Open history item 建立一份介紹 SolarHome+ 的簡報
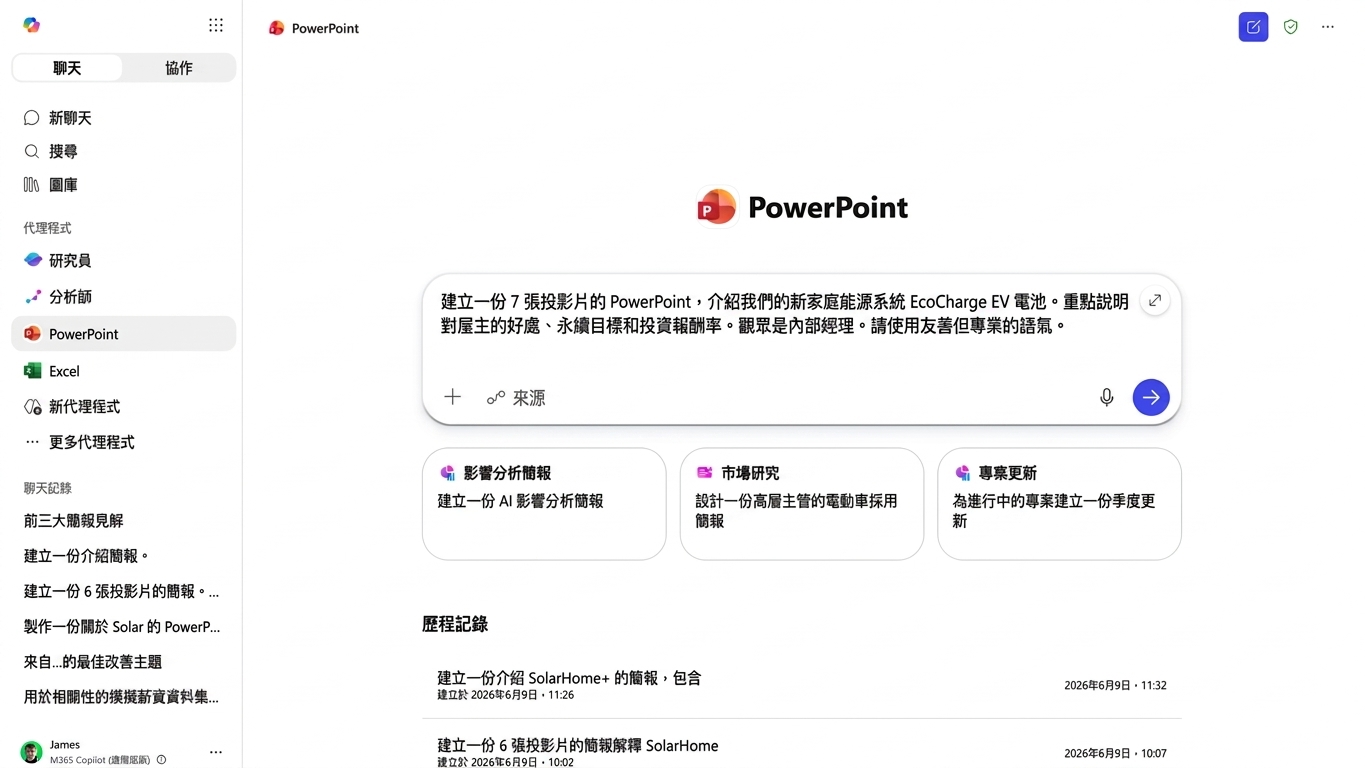The width and height of the screenshot is (1365, 768). pyautogui.click(x=801, y=685)
